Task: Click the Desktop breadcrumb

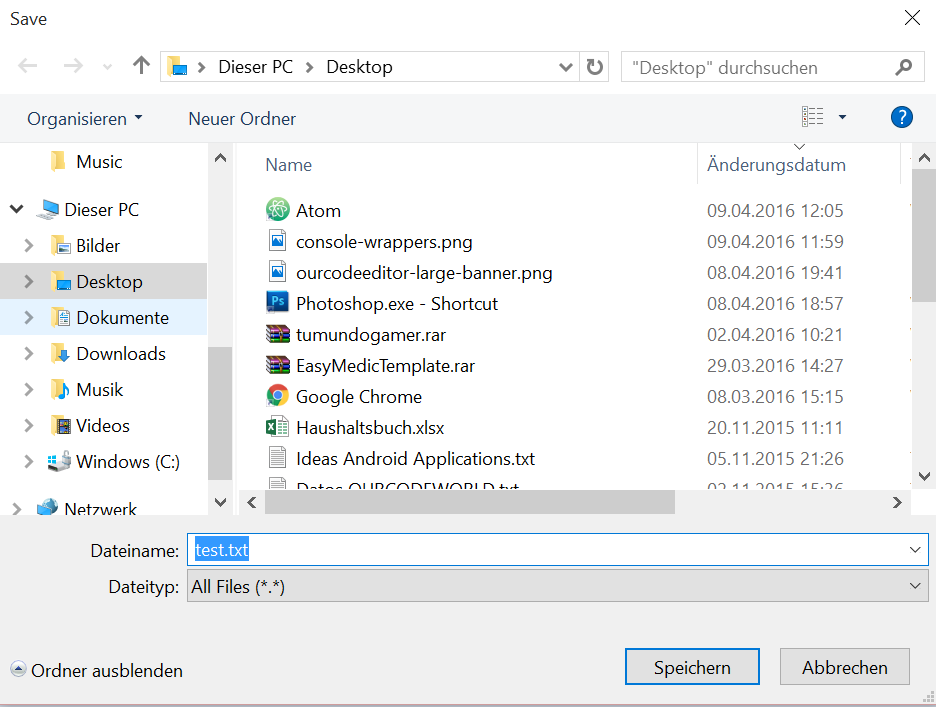Action: pyautogui.click(x=359, y=67)
